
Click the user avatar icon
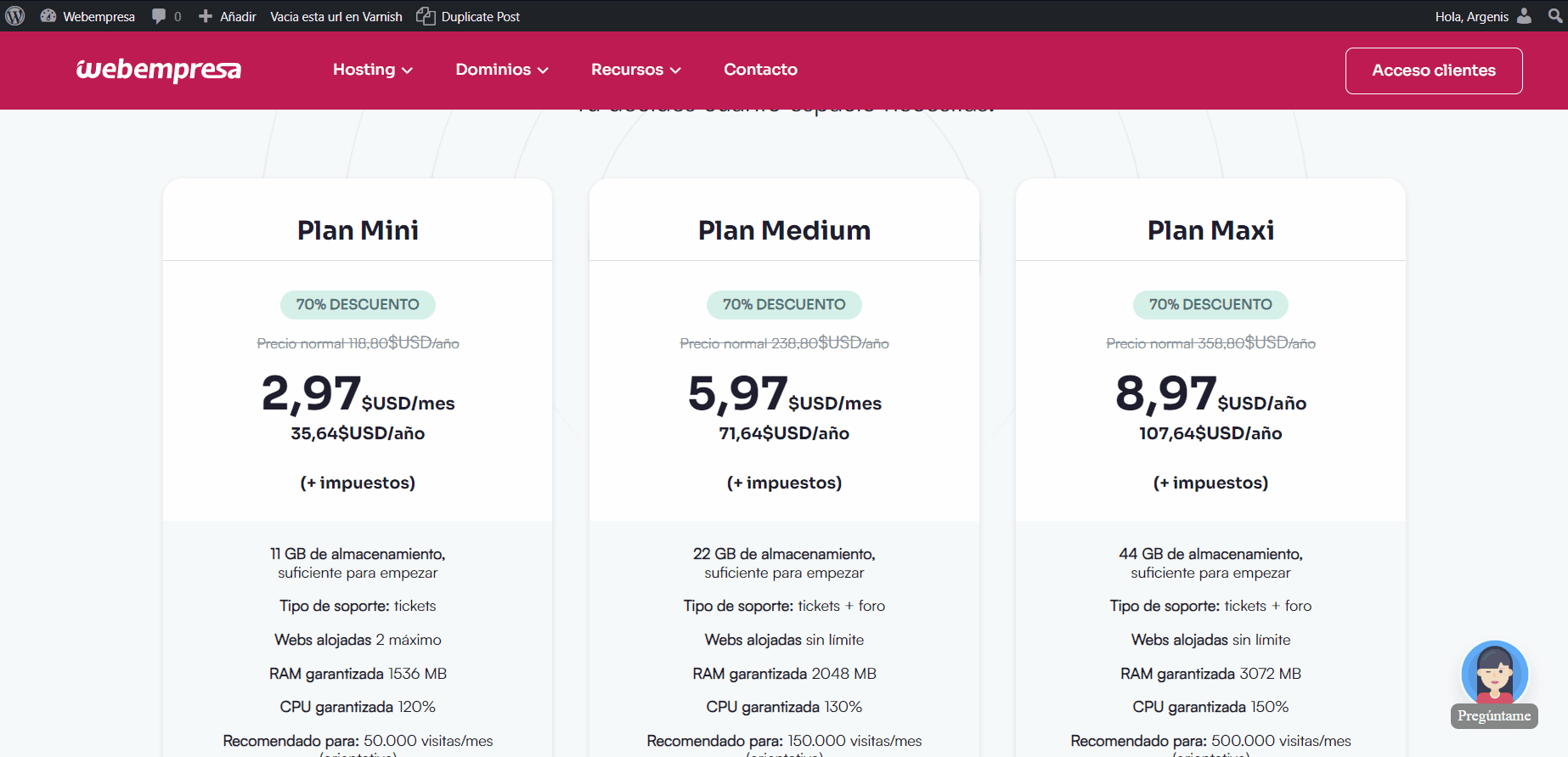pyautogui.click(x=1525, y=16)
